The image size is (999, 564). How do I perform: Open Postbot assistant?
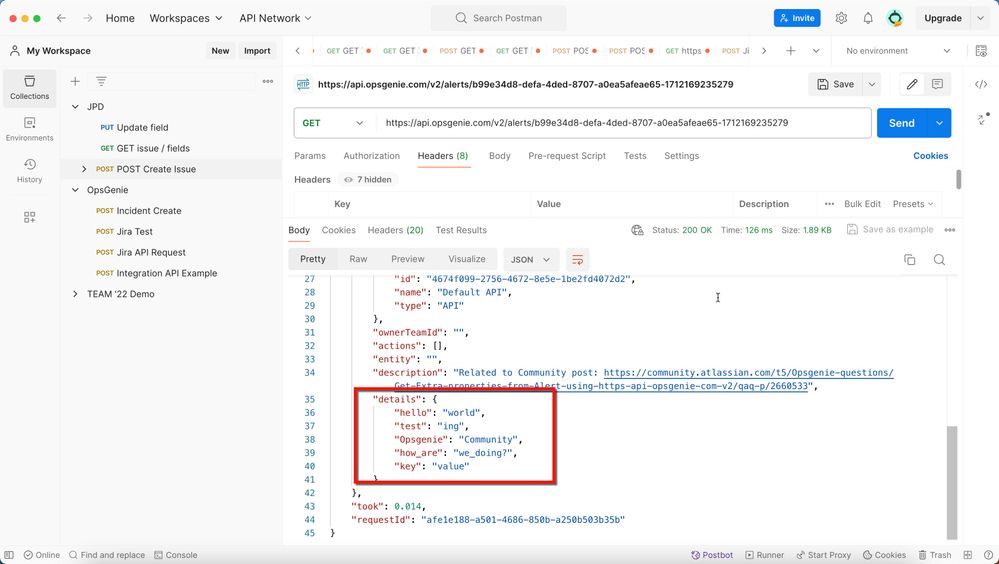[712, 555]
